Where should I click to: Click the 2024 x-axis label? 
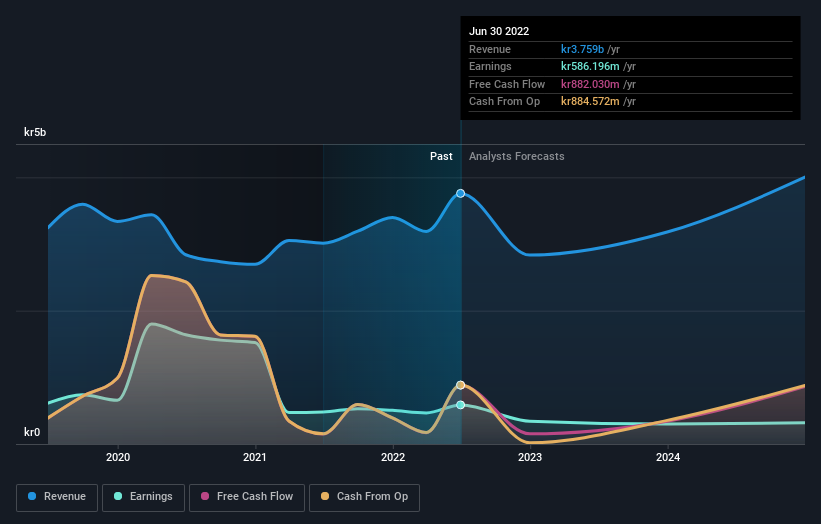point(668,458)
